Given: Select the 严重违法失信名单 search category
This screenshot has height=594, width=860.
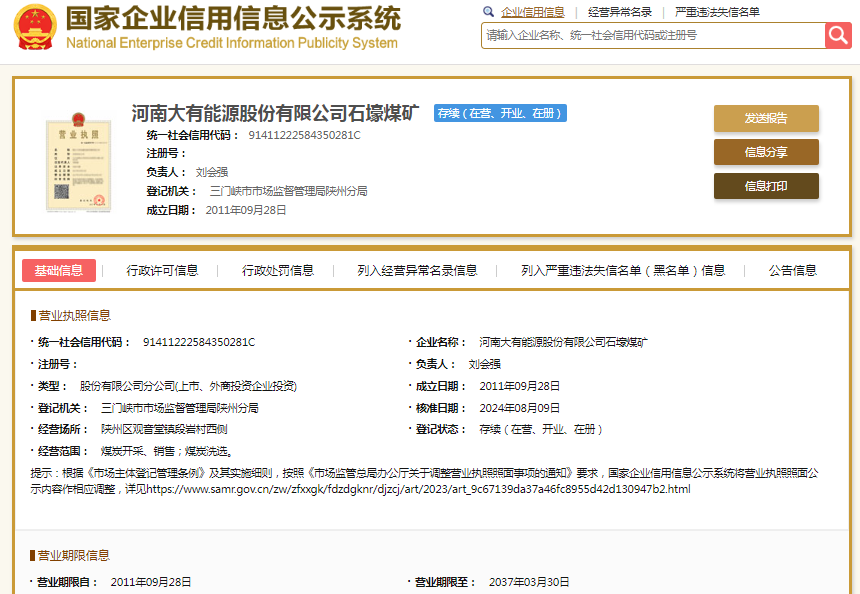Looking at the screenshot, I should pyautogui.click(x=717, y=12).
